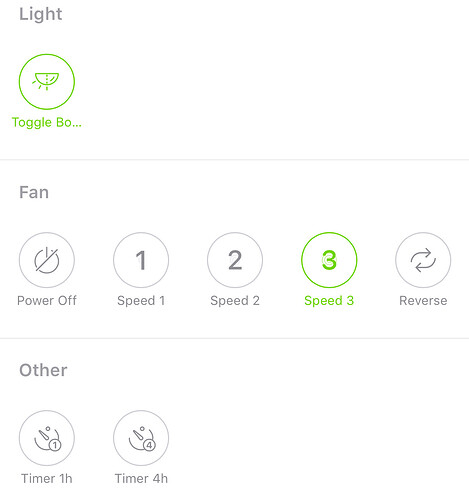469x500 pixels.
Task: Click the green 'Speed 3' label
Action: [329, 301]
